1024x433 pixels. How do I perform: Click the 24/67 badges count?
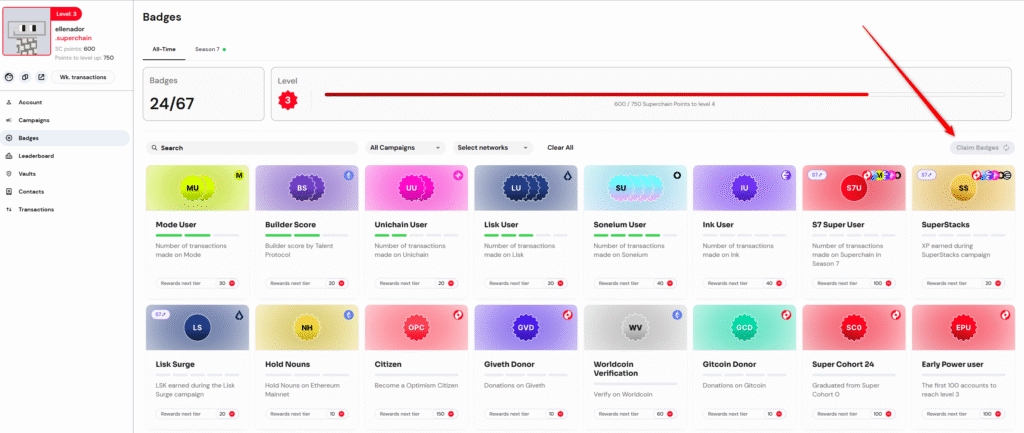pyautogui.click(x=172, y=103)
